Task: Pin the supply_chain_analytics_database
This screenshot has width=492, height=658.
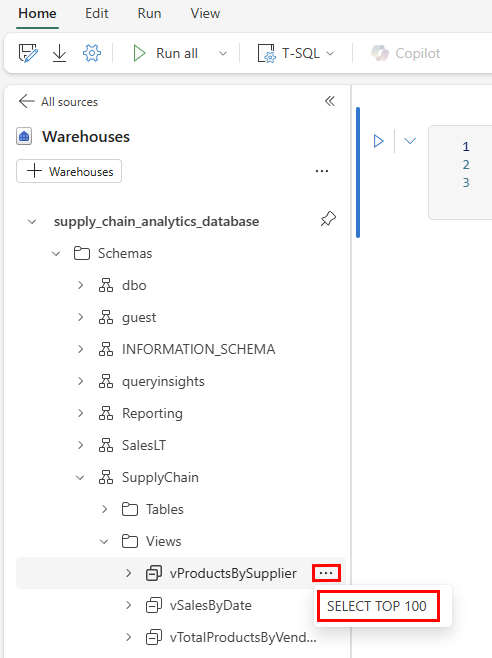Action: [x=328, y=219]
